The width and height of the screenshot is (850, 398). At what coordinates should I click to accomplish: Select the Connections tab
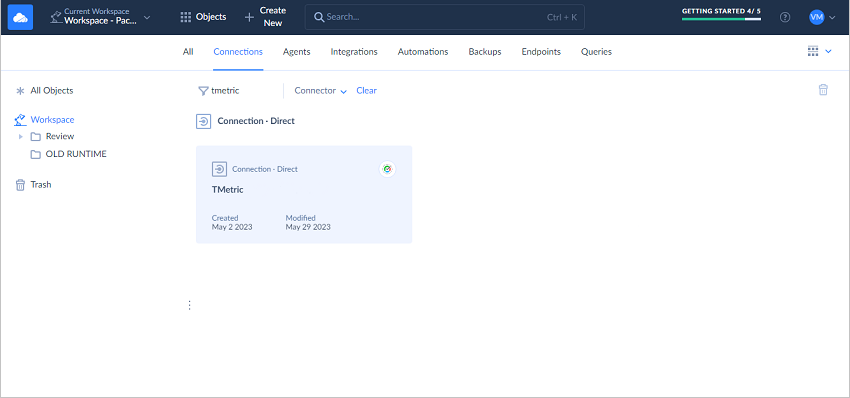[x=238, y=52]
